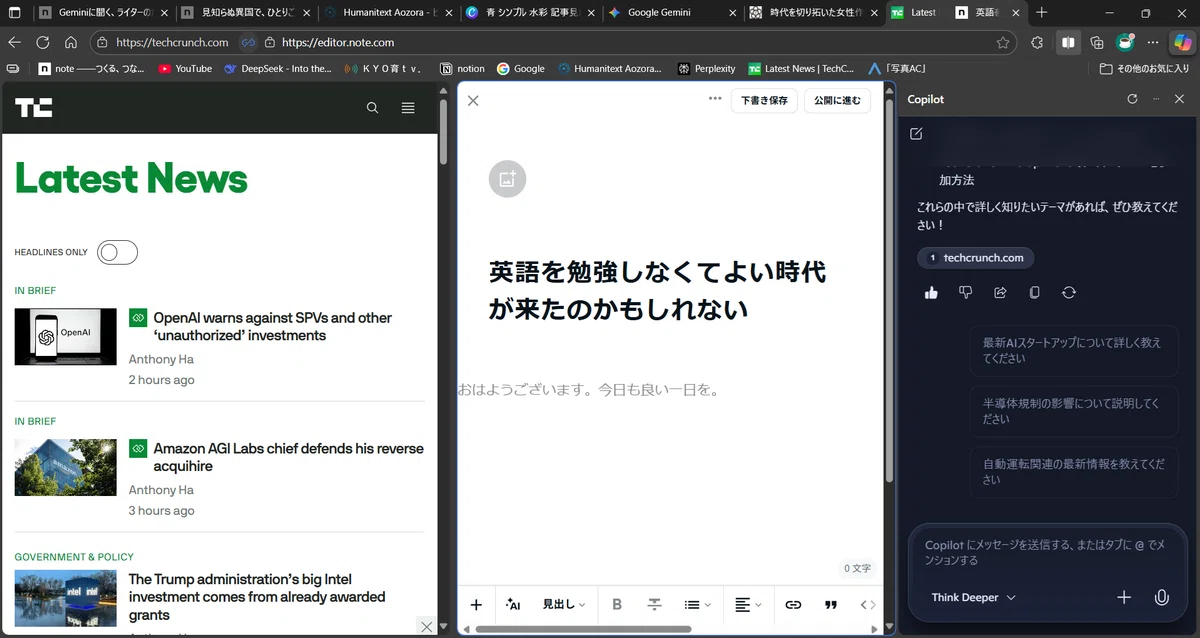Click the browser back arrow

(14, 43)
